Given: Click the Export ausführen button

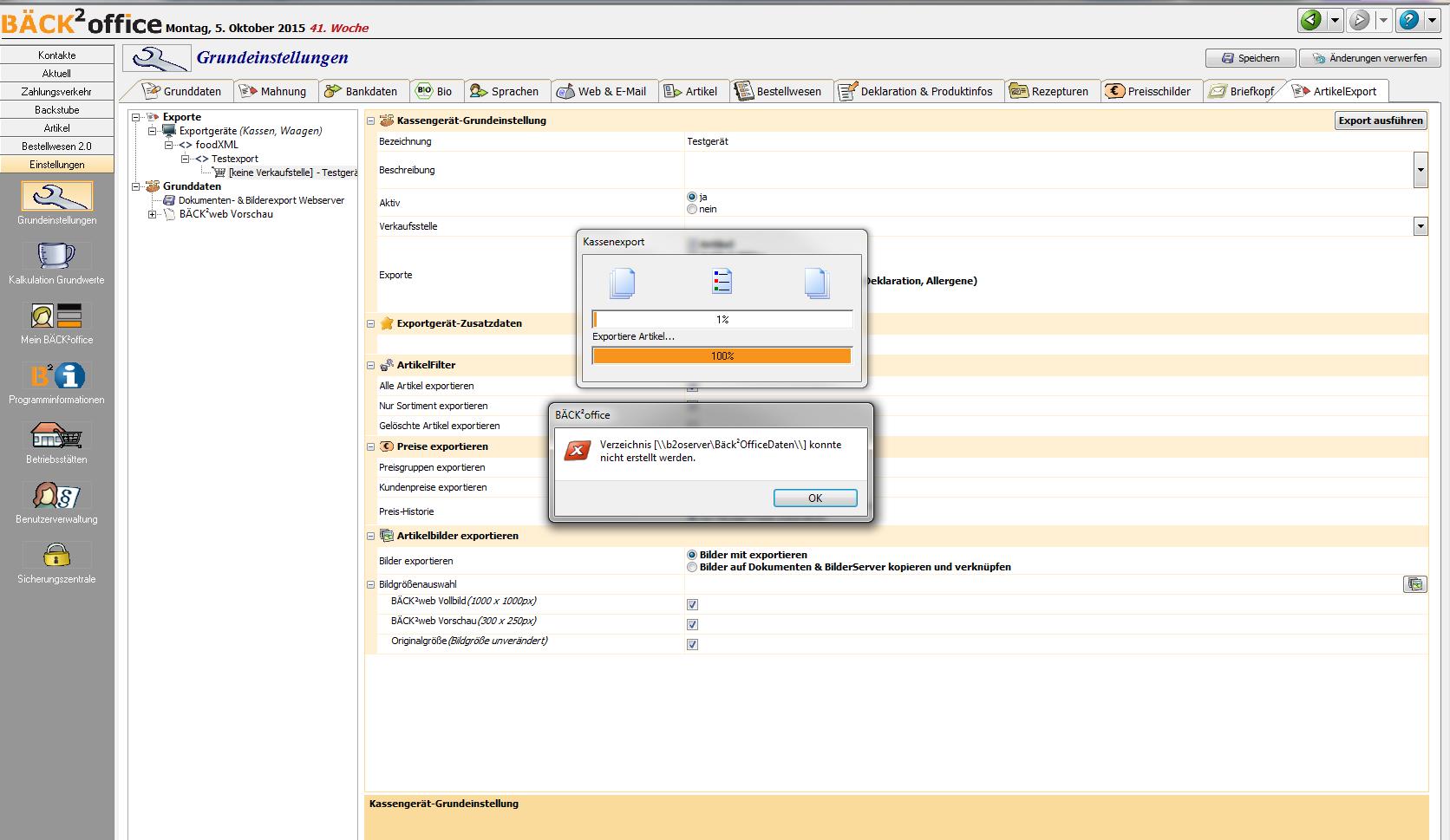Looking at the screenshot, I should point(1380,120).
